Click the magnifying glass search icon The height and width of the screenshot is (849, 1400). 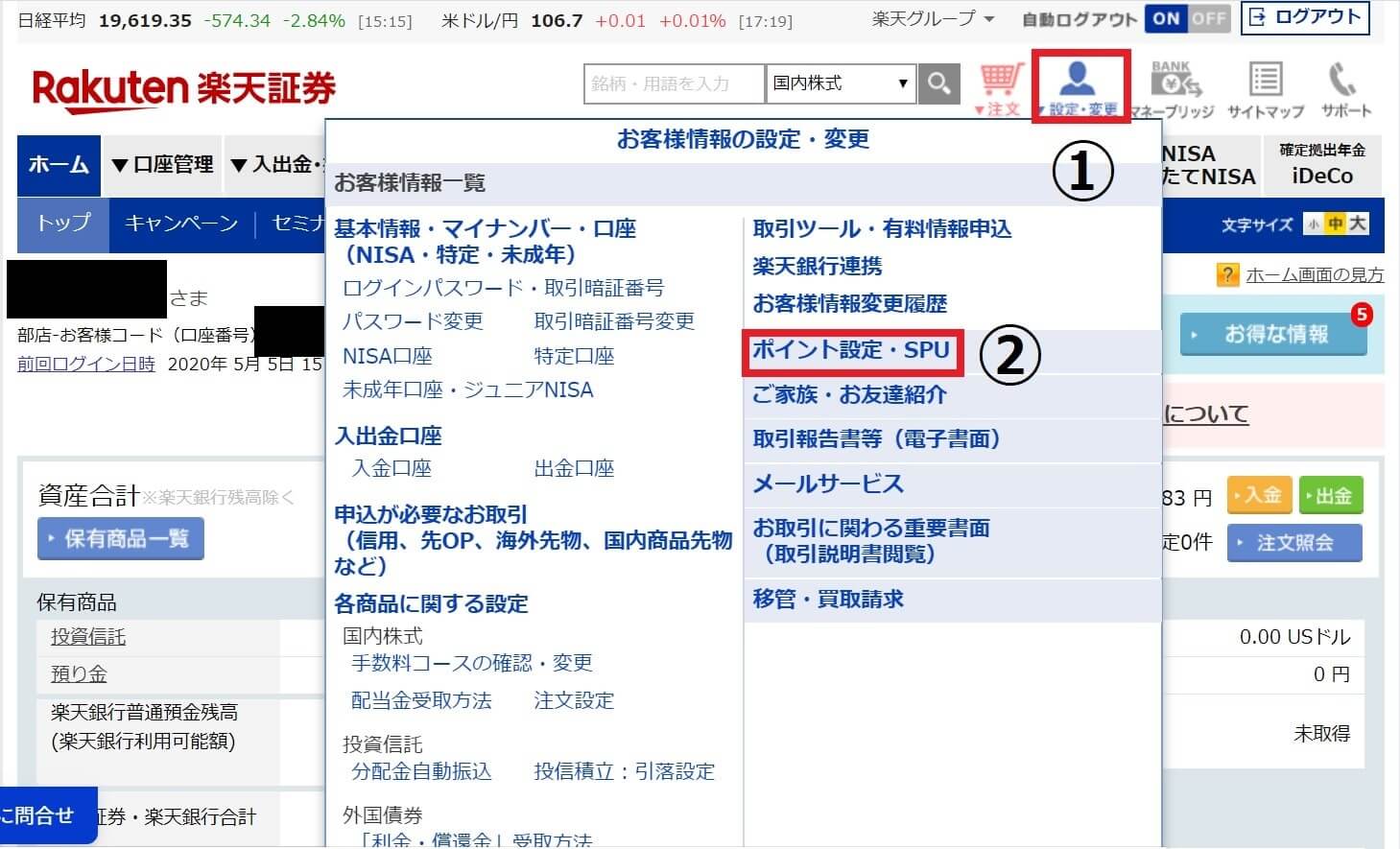coord(939,84)
